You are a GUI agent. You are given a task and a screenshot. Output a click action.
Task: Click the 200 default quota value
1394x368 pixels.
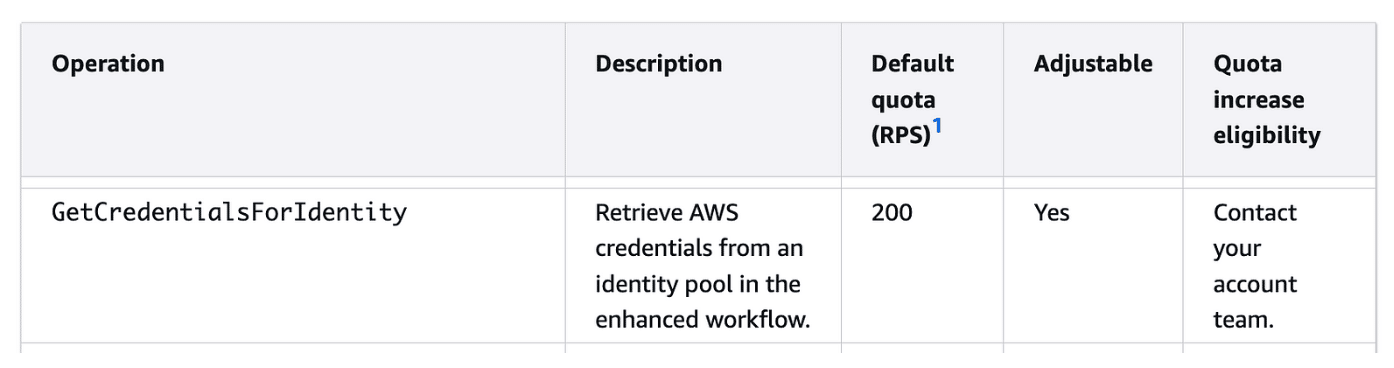892,213
